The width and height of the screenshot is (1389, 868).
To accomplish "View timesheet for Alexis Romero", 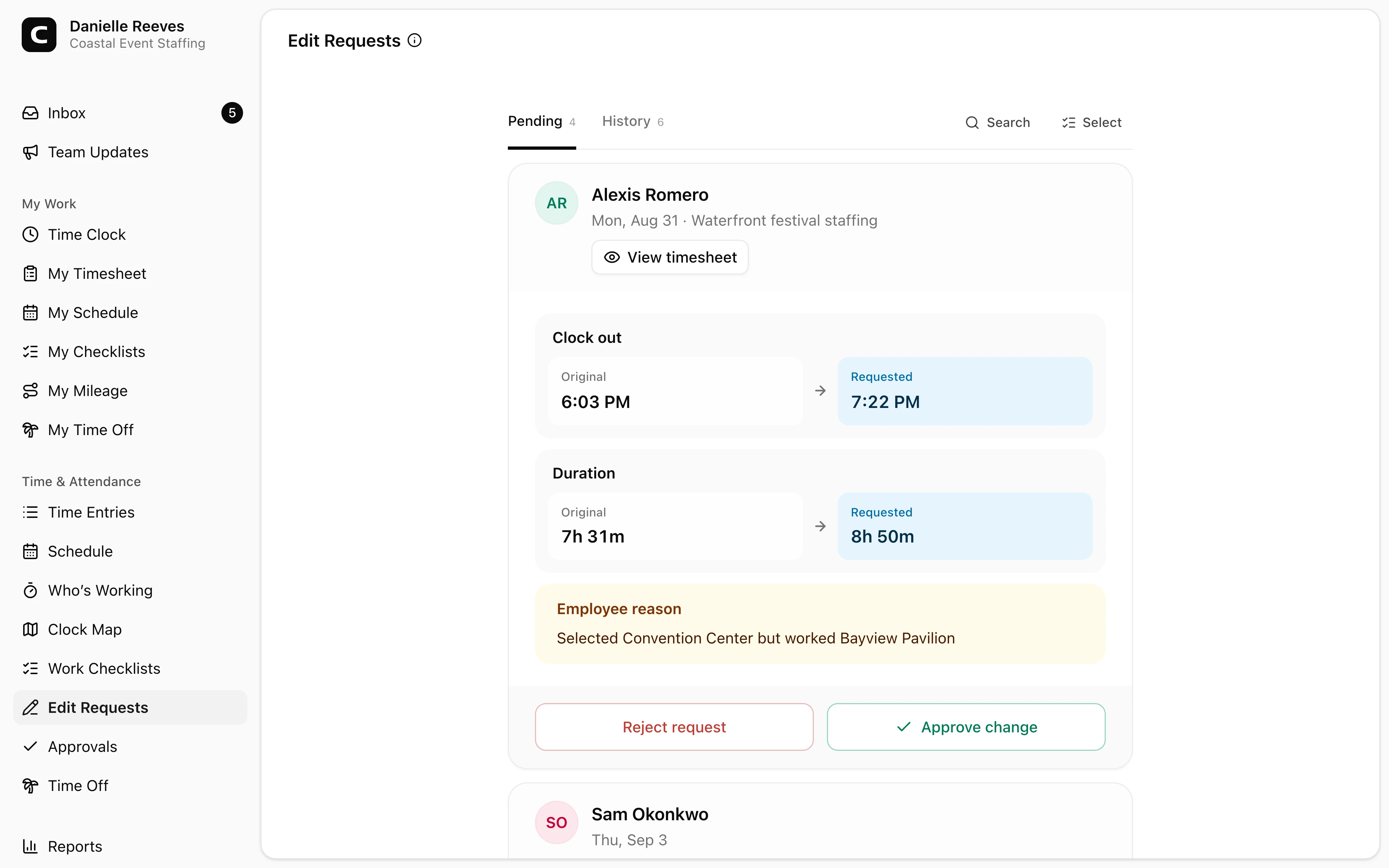I will [x=670, y=257].
